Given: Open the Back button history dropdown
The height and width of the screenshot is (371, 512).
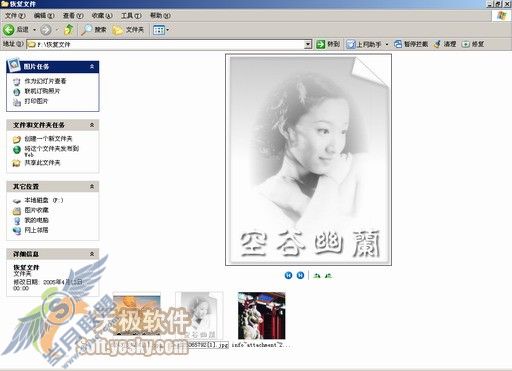Looking at the screenshot, I should point(34,30).
